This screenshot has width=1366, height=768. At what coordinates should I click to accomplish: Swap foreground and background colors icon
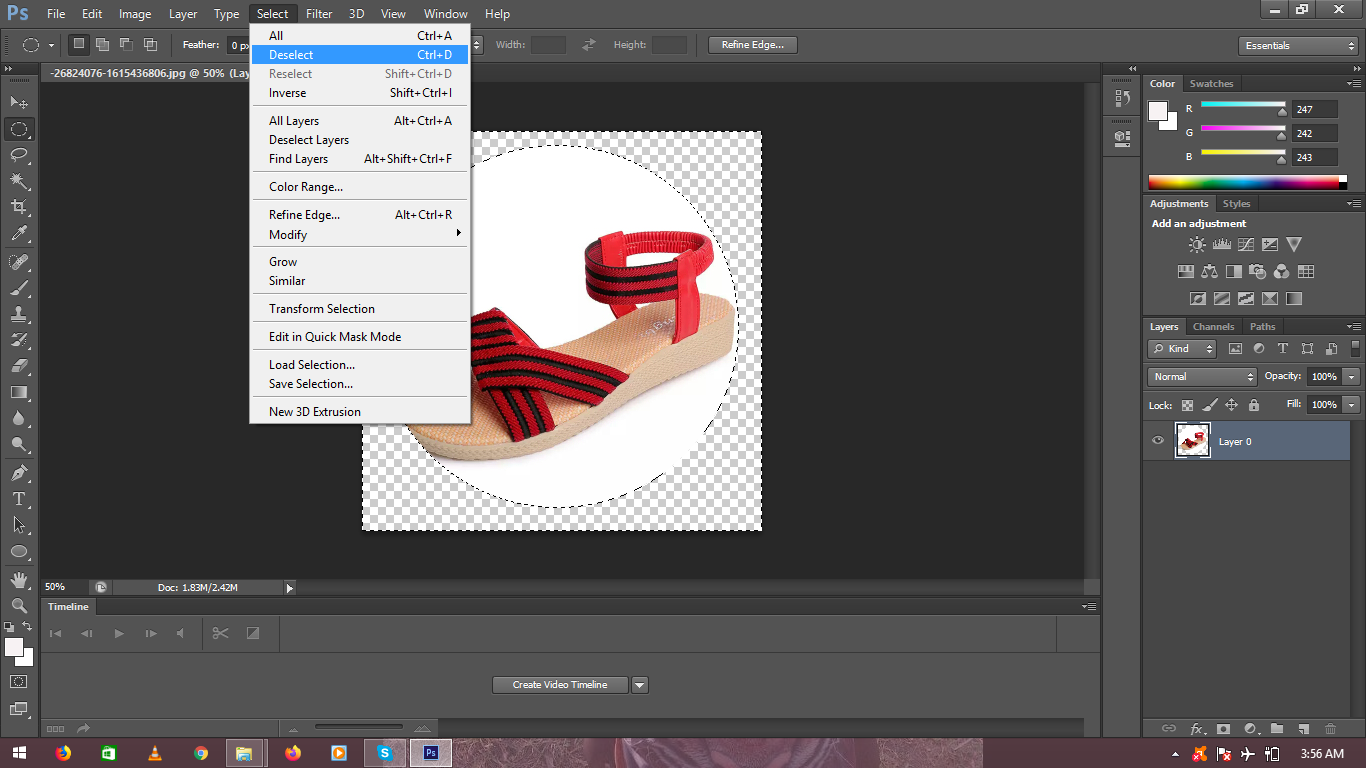point(28,627)
